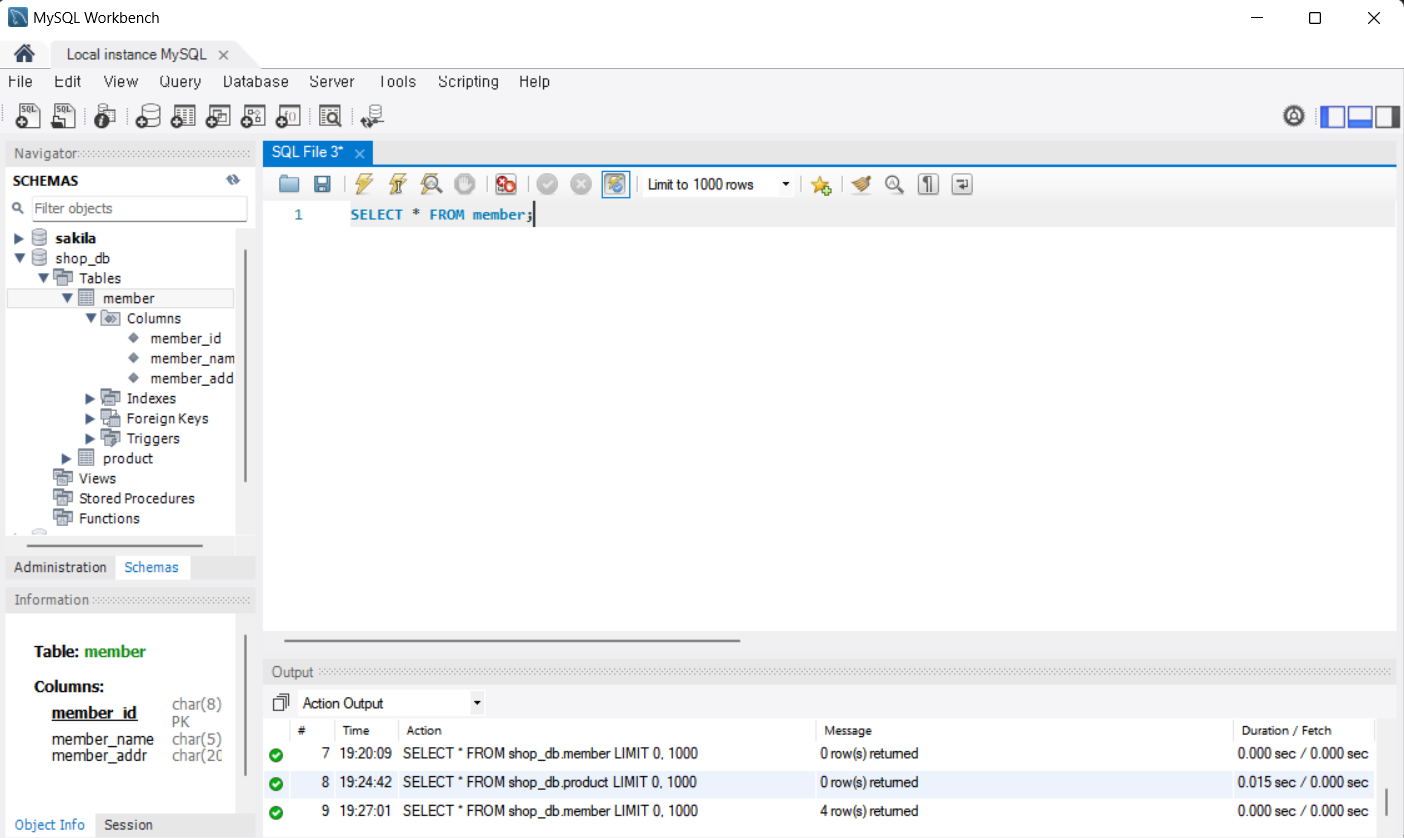The height and width of the screenshot is (838, 1404).
Task: Create a new function icon
Action: [288, 116]
